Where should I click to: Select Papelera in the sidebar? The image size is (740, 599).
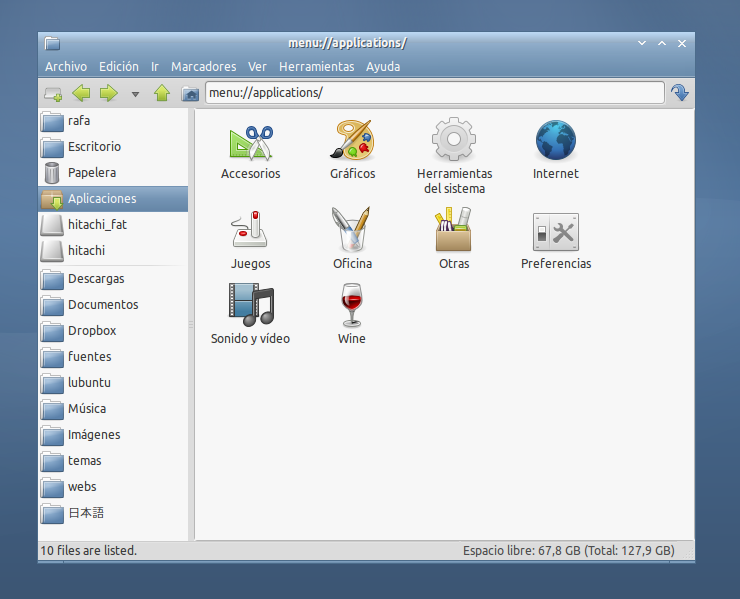[91, 173]
